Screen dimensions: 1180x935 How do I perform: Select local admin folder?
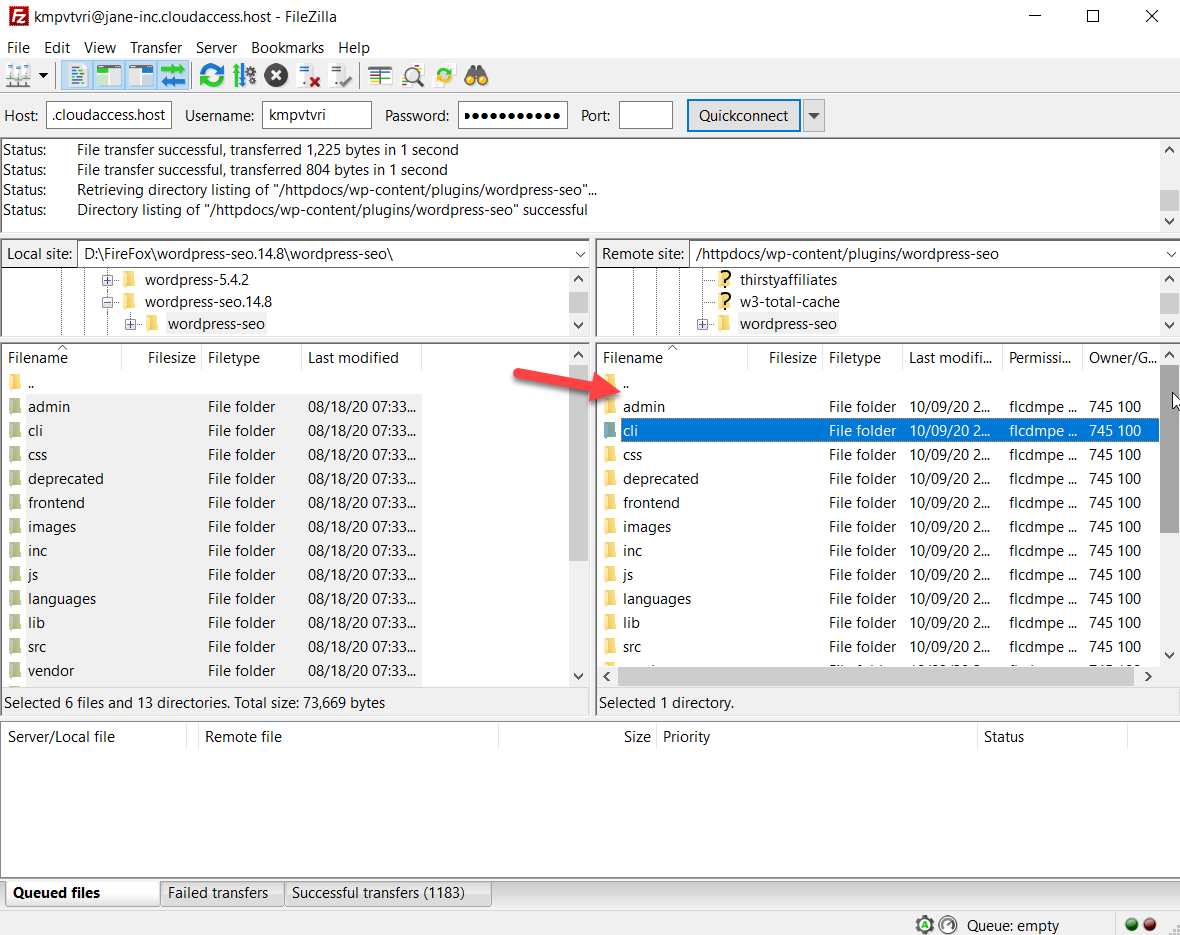coord(211,407)
